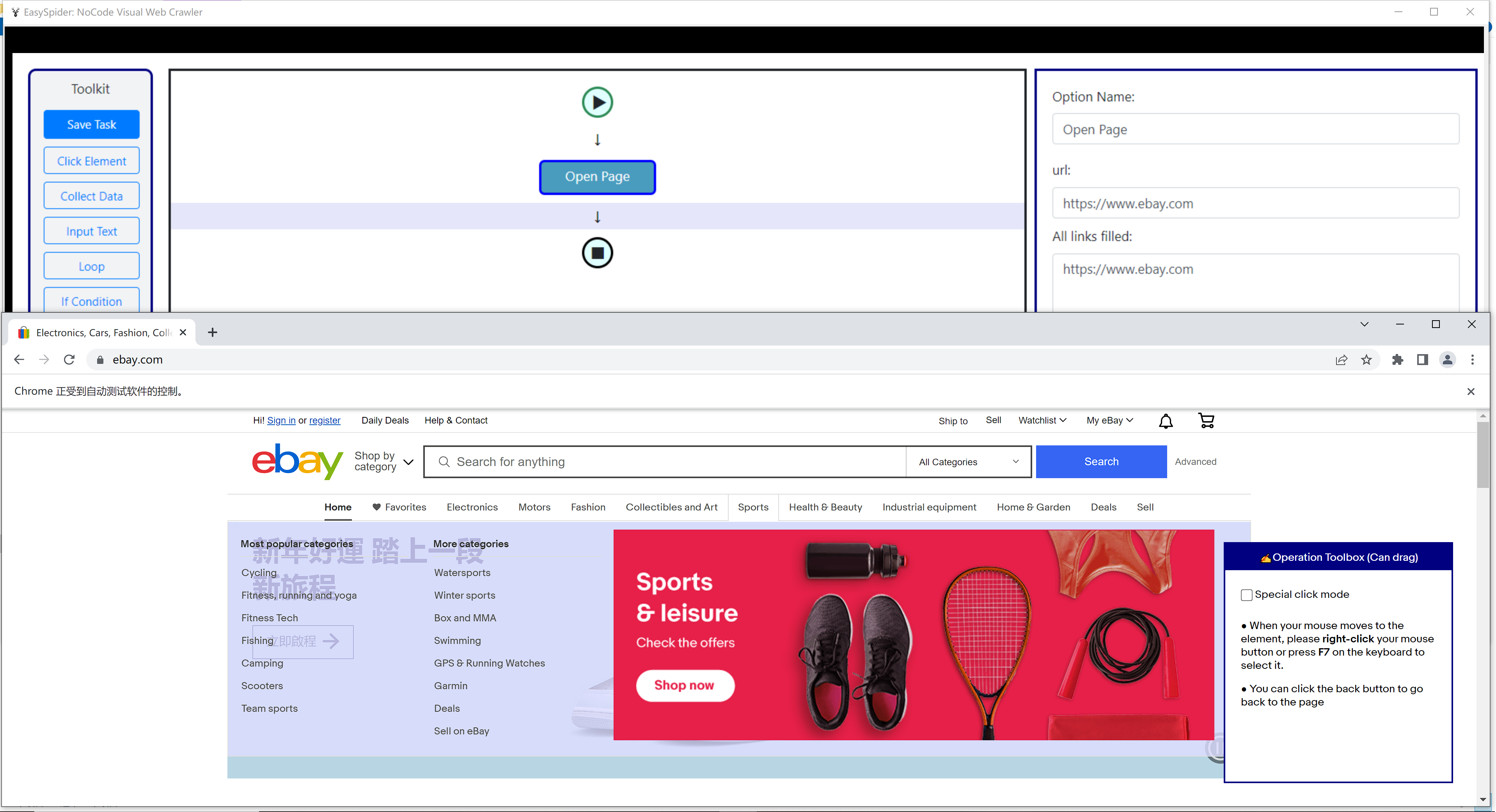This screenshot has height=812, width=1496.
Task: Expand Shop by category dropdown
Action: (x=384, y=461)
